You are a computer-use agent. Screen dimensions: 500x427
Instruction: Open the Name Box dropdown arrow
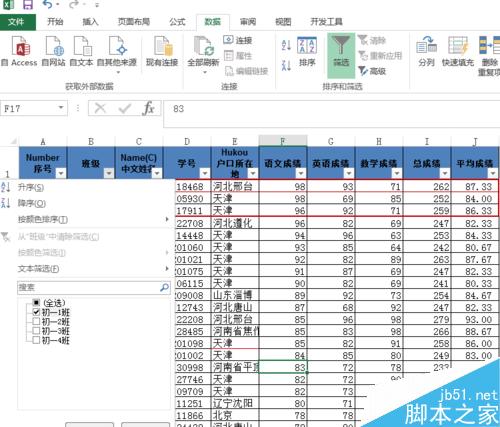click(x=61, y=108)
